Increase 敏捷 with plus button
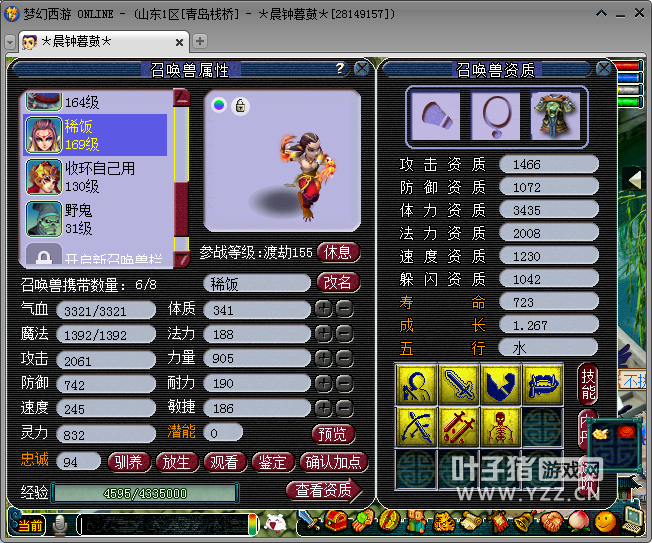652x543 pixels. [324, 408]
